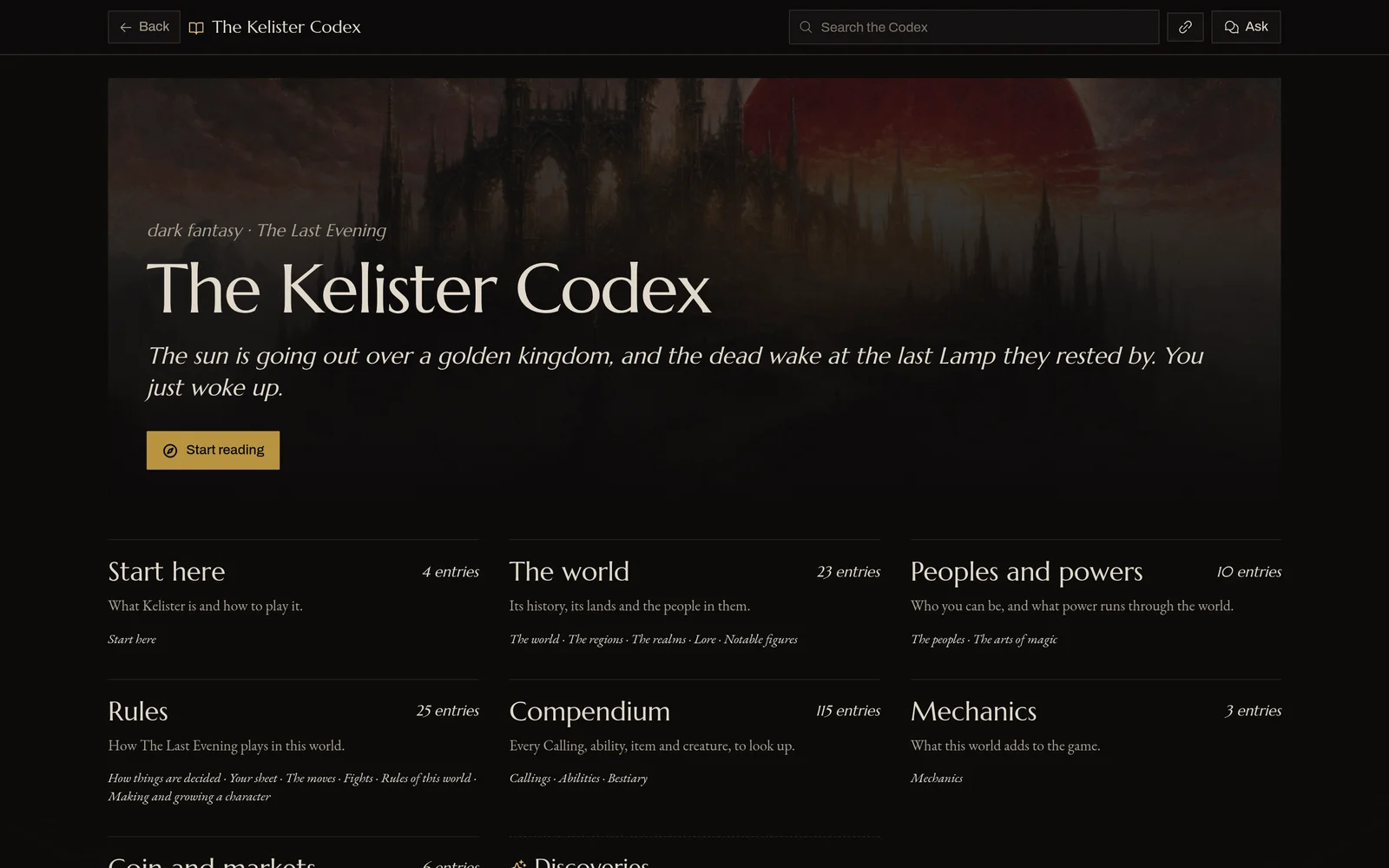Open the 'Lore' sublink
The width and height of the screenshot is (1389, 868).
tap(705, 640)
